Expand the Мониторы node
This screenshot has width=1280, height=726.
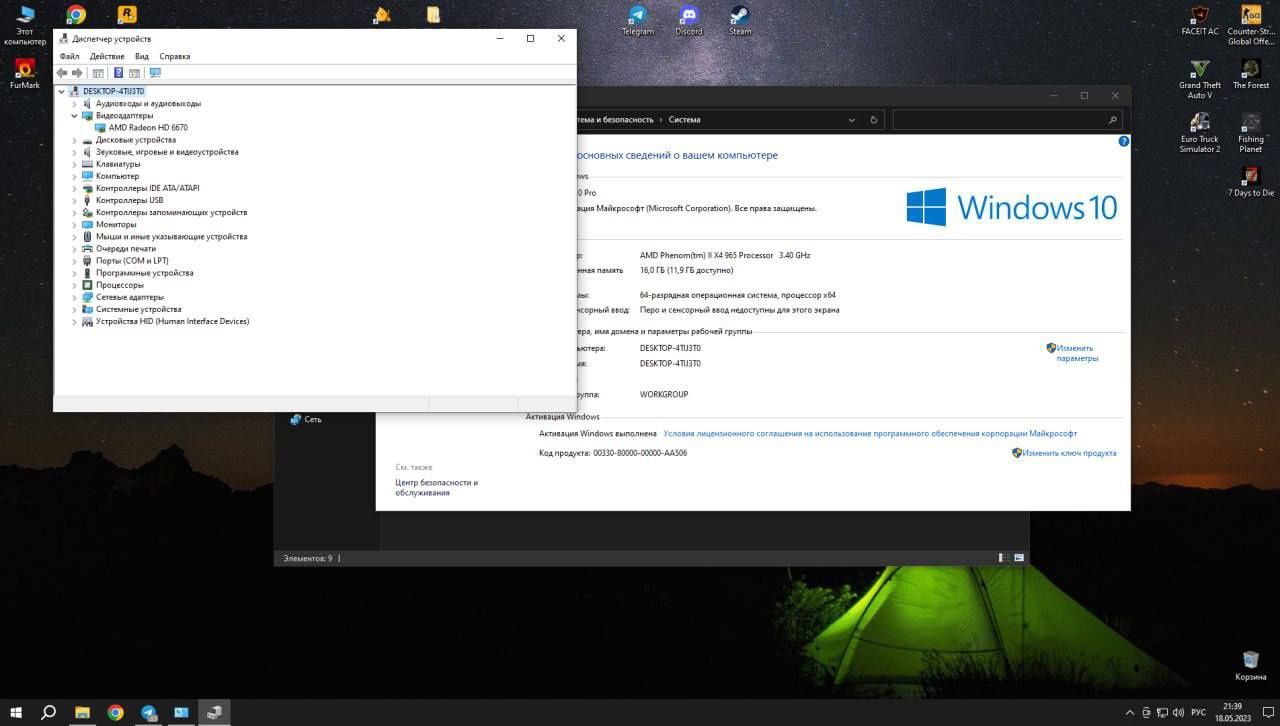74,225
